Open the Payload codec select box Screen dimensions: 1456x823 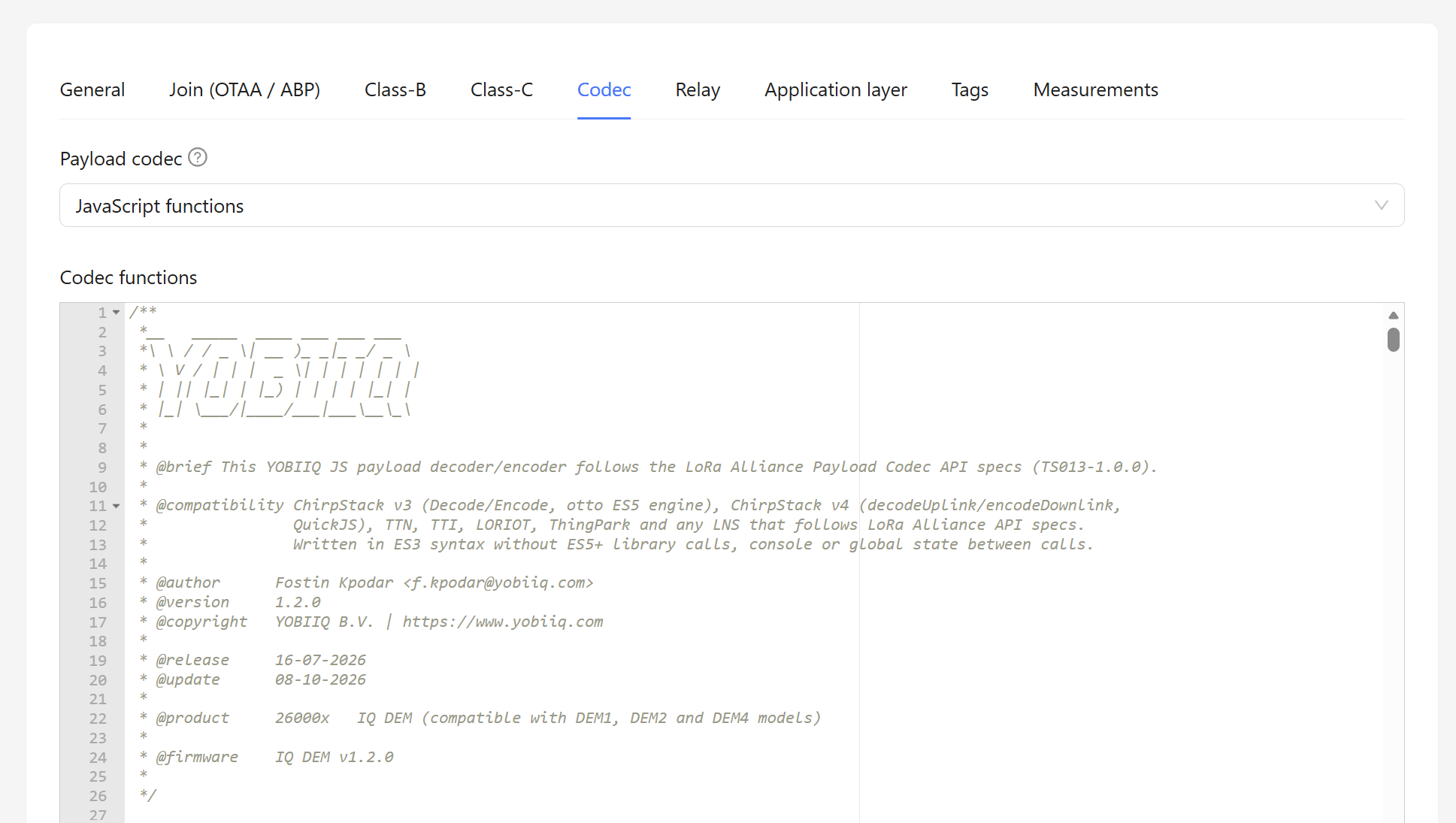tap(731, 205)
